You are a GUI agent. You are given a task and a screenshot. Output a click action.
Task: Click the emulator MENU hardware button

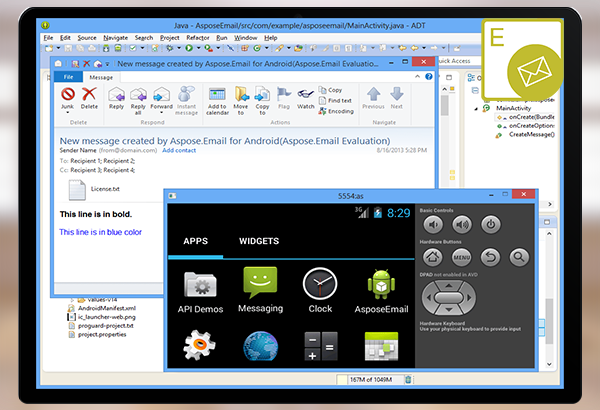[x=461, y=257]
